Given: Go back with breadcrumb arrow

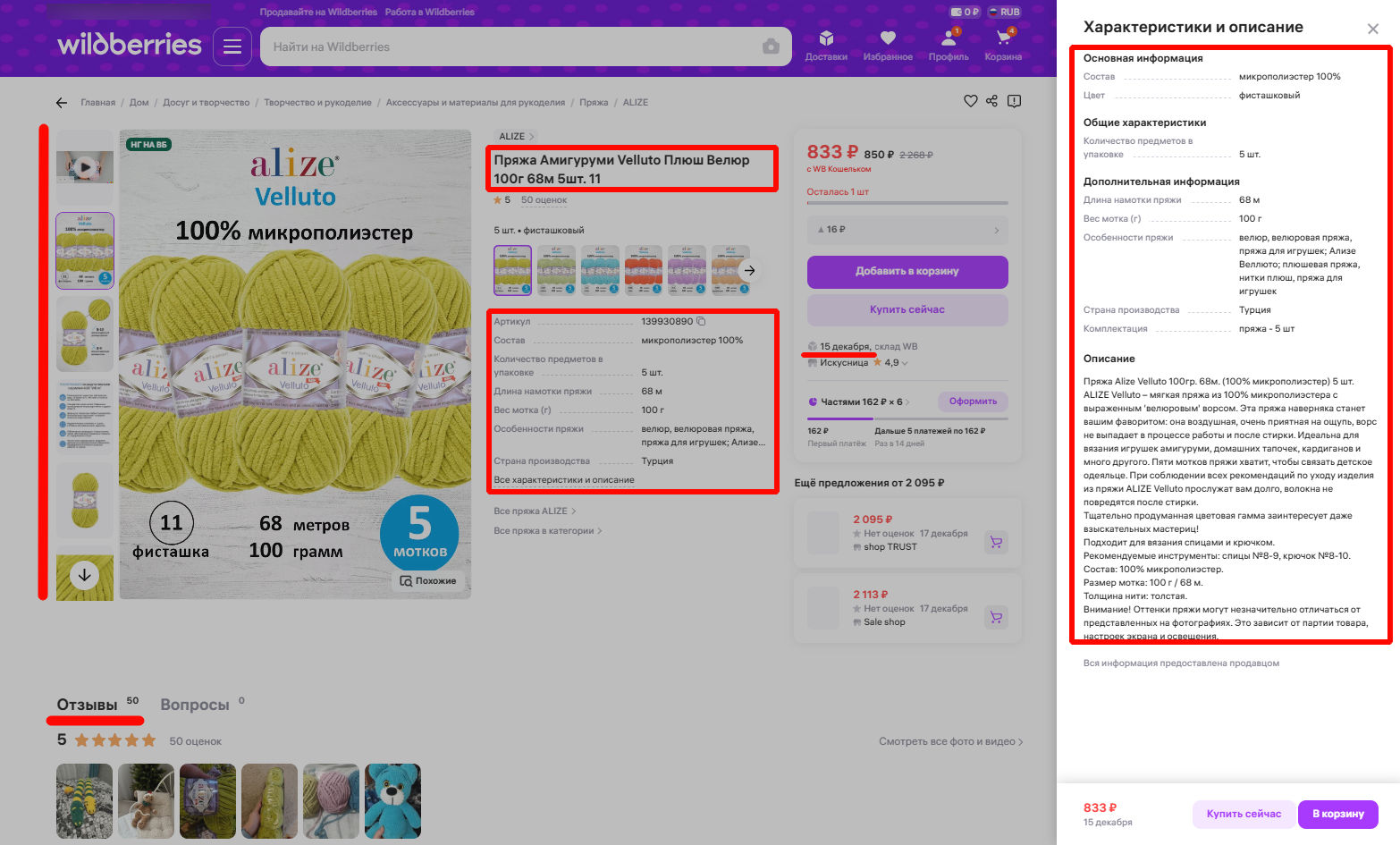Looking at the screenshot, I should click(62, 103).
